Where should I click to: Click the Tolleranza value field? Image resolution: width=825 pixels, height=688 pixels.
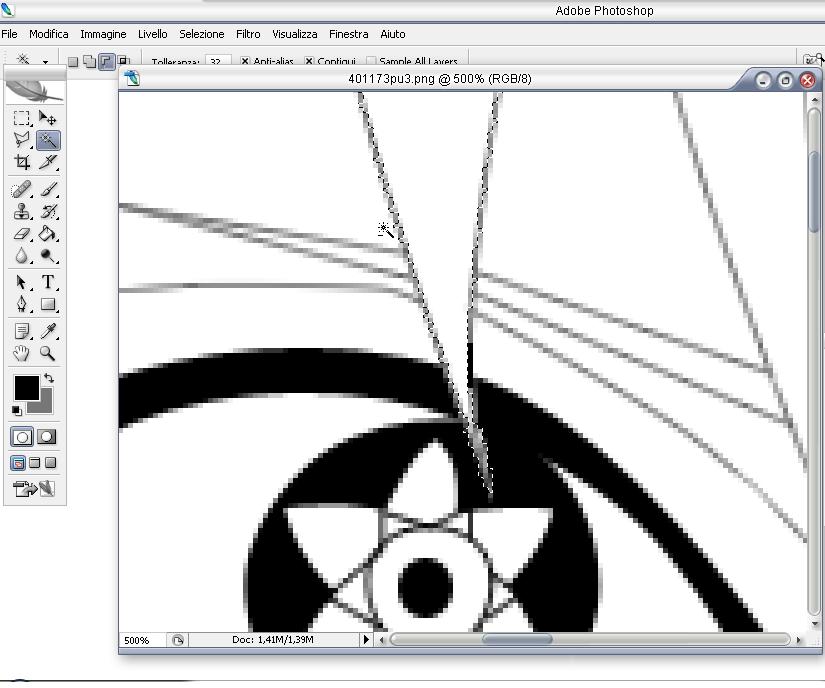tap(218, 62)
